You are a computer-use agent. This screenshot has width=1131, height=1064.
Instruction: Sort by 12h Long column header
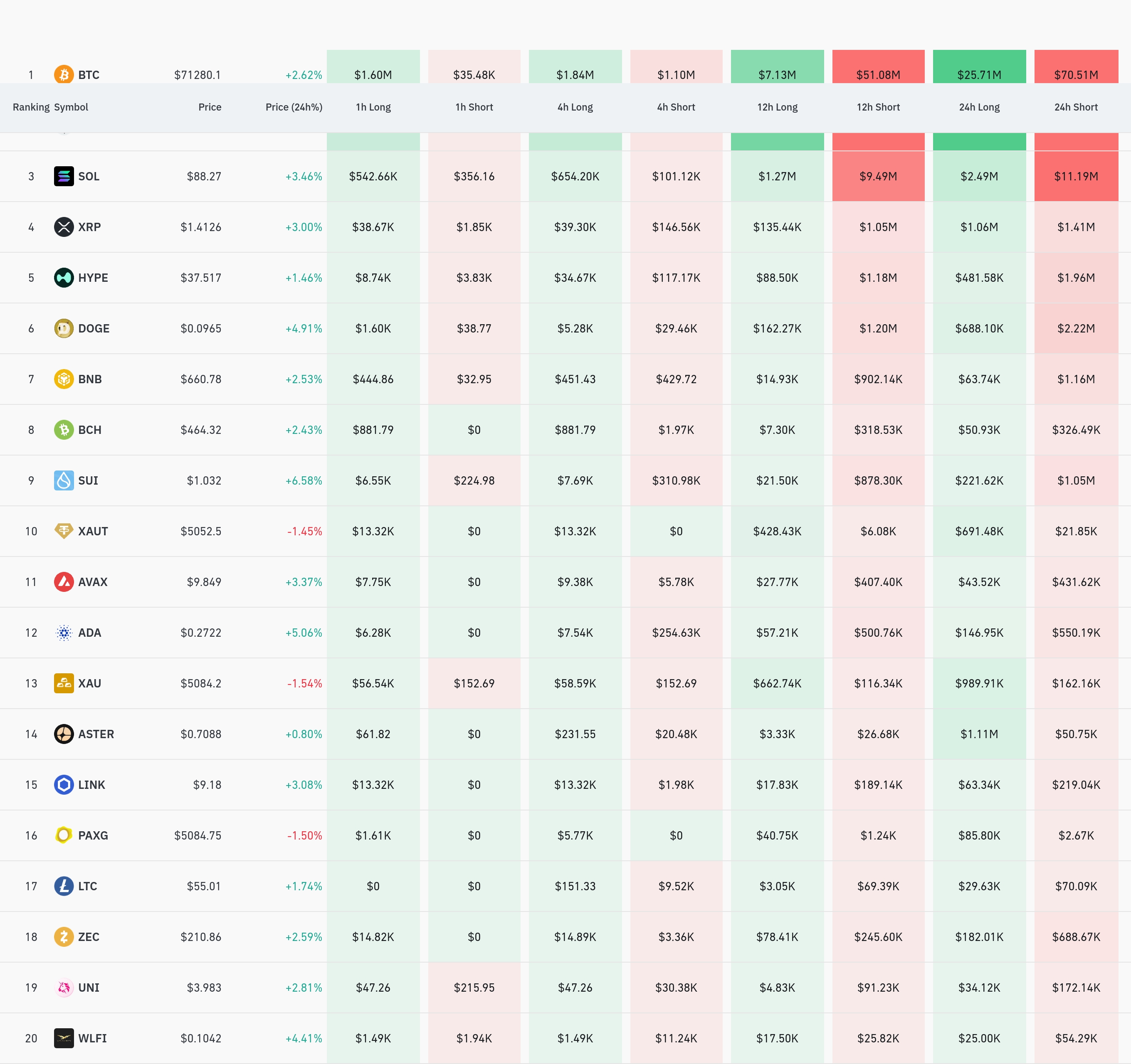click(777, 107)
